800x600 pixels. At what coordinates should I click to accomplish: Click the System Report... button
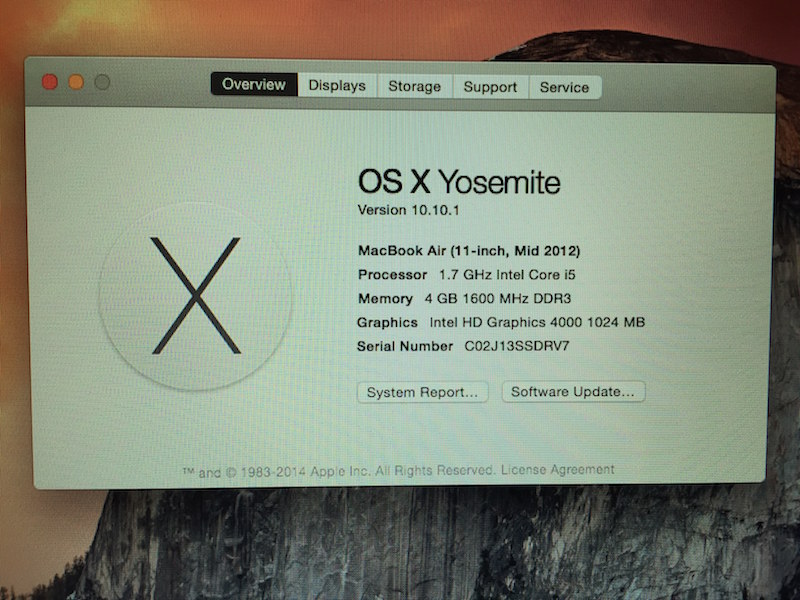coord(422,392)
